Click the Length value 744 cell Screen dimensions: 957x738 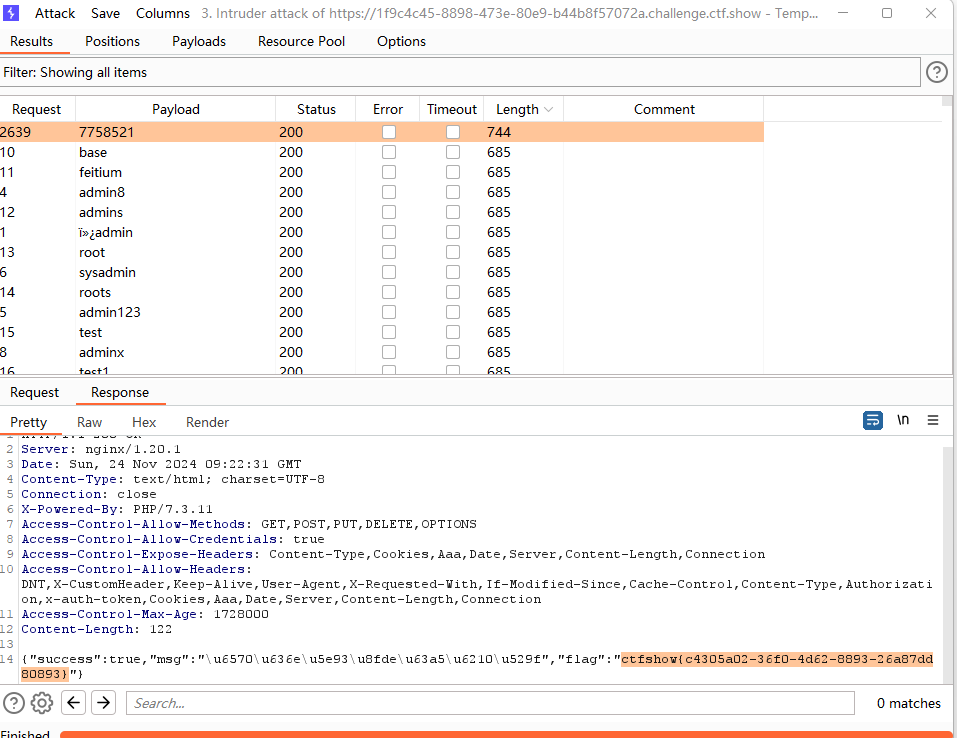[x=524, y=132]
